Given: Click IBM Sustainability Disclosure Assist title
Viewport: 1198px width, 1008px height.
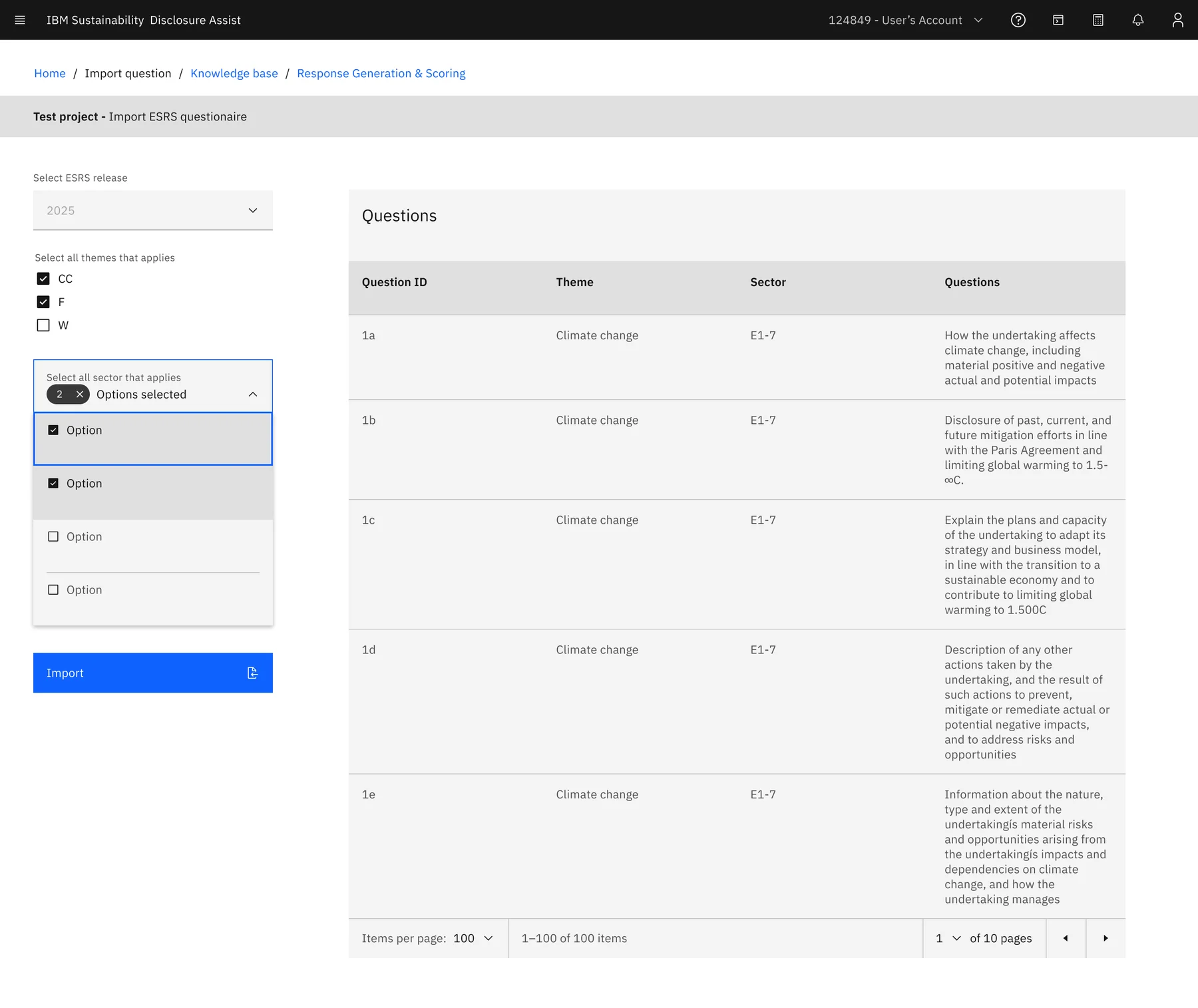Looking at the screenshot, I should point(144,20).
